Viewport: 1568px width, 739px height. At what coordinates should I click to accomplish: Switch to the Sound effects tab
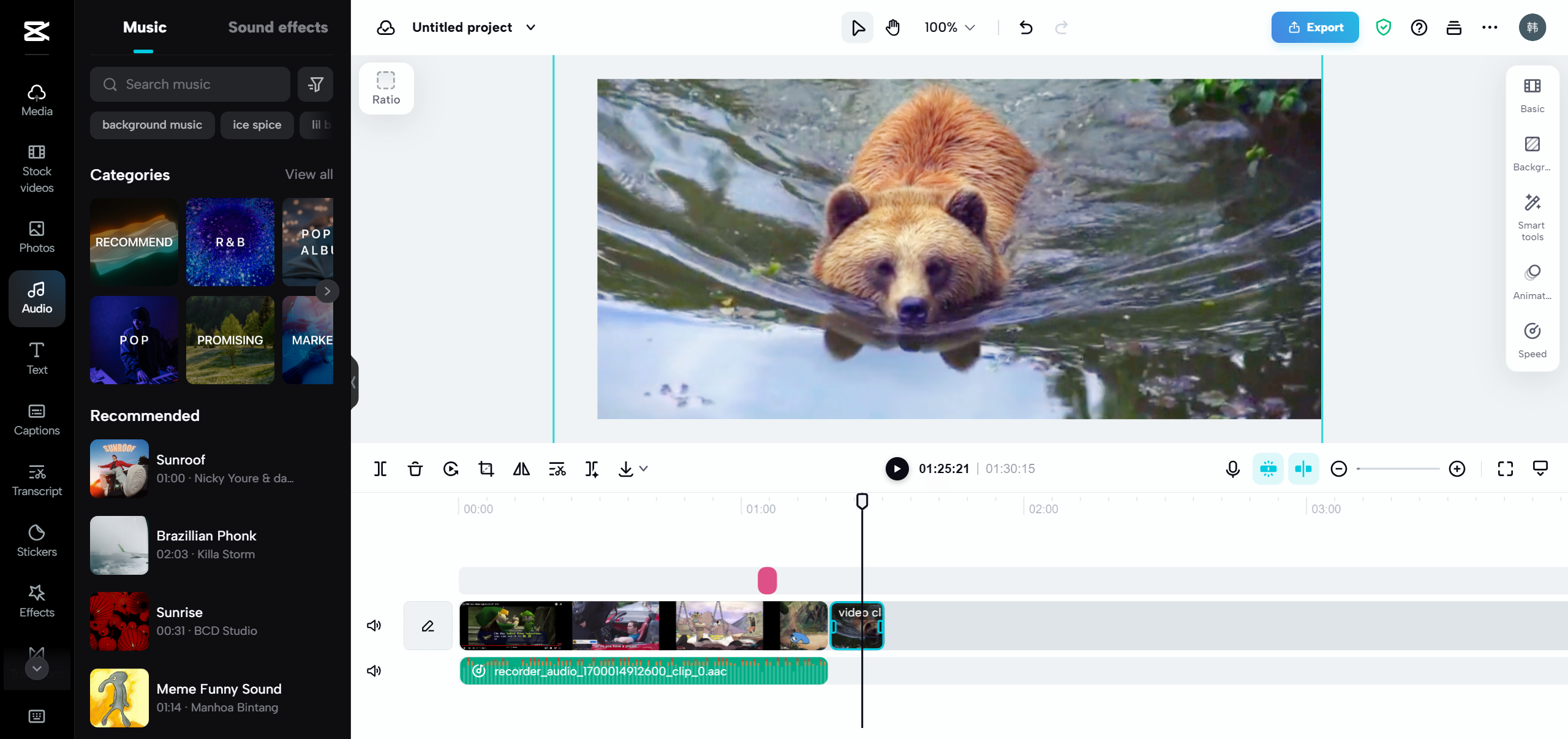(x=278, y=28)
